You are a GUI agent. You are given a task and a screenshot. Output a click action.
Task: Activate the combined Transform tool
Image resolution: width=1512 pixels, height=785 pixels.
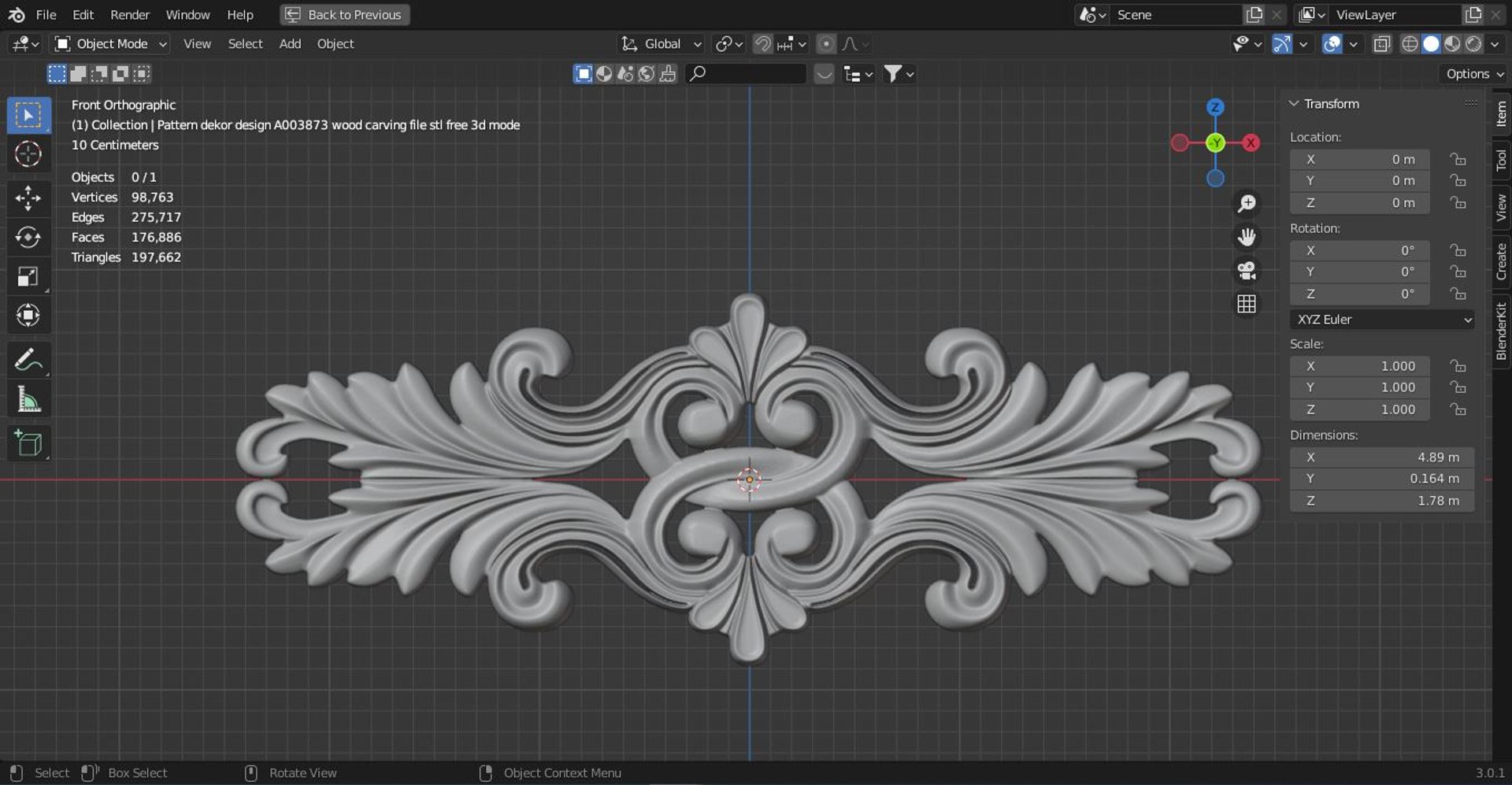pyautogui.click(x=29, y=316)
